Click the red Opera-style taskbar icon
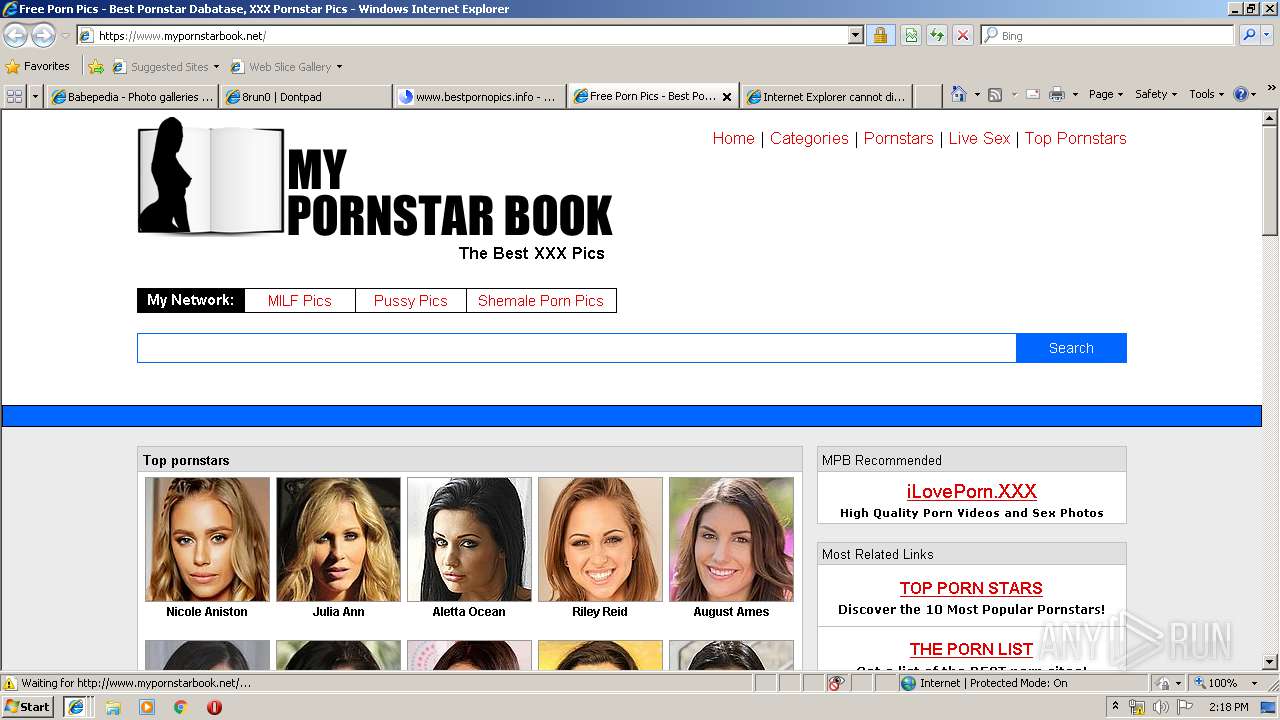 coord(214,707)
